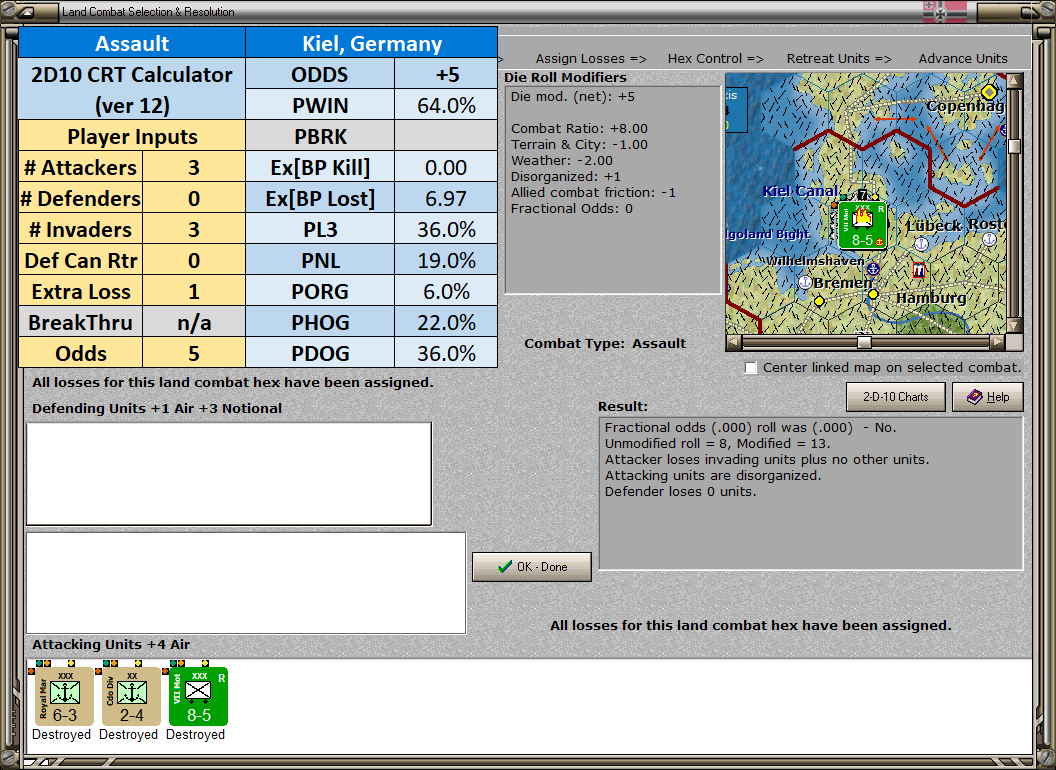
Task: Click the '# Defenders' label cell
Action: [81, 198]
